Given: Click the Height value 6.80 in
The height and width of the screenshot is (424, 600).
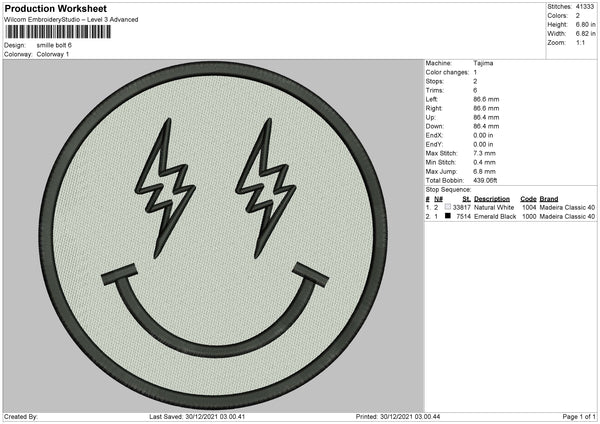Looking at the screenshot, I should point(585,24).
